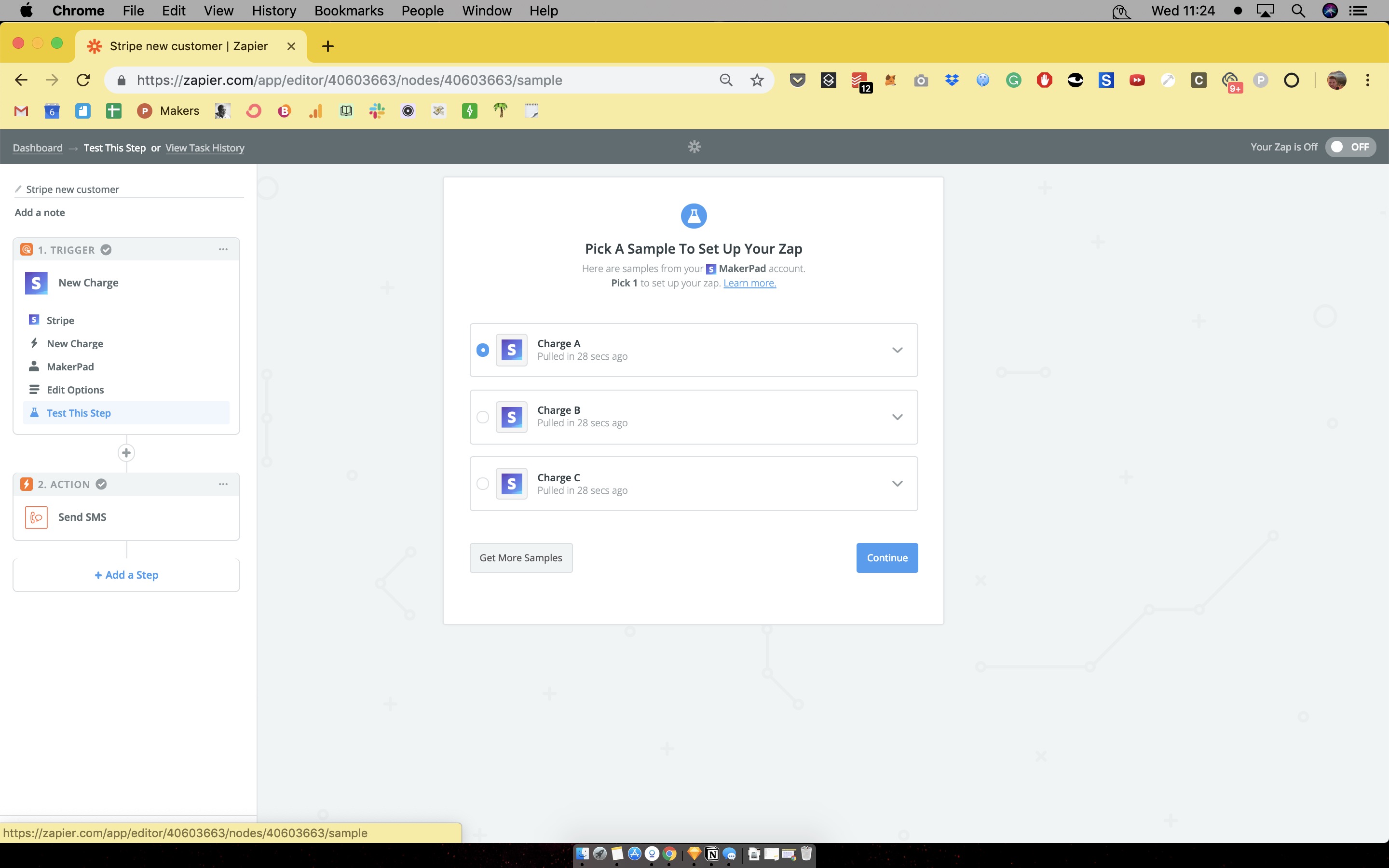Click the plus icon between steps
The width and height of the screenshot is (1389, 868).
[x=126, y=453]
